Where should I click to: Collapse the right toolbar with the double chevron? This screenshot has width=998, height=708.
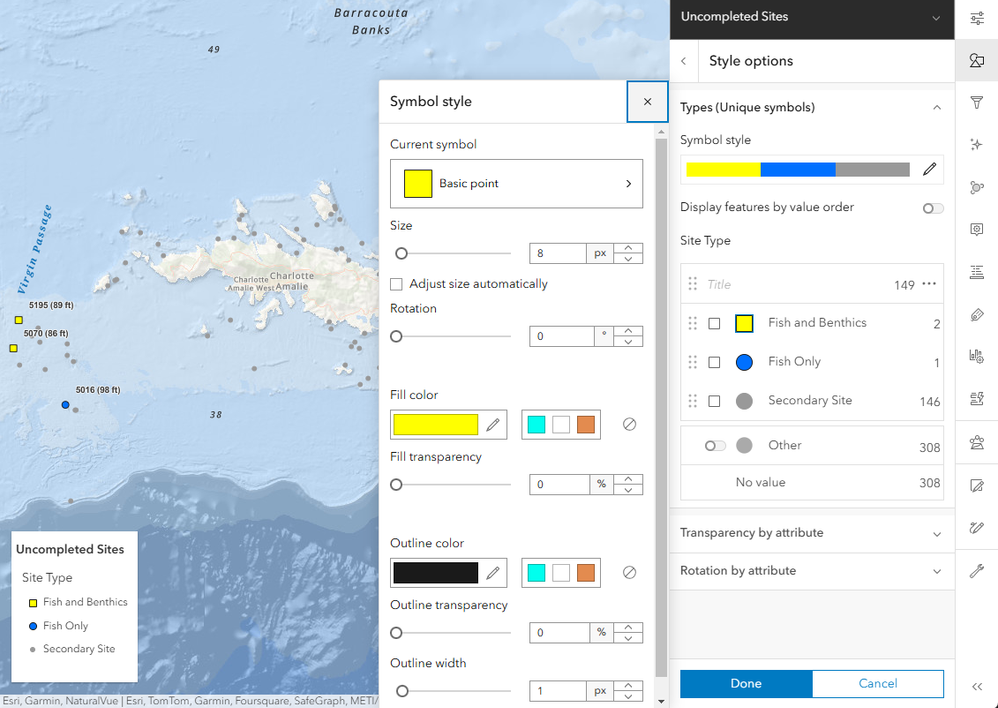pyautogui.click(x=976, y=686)
